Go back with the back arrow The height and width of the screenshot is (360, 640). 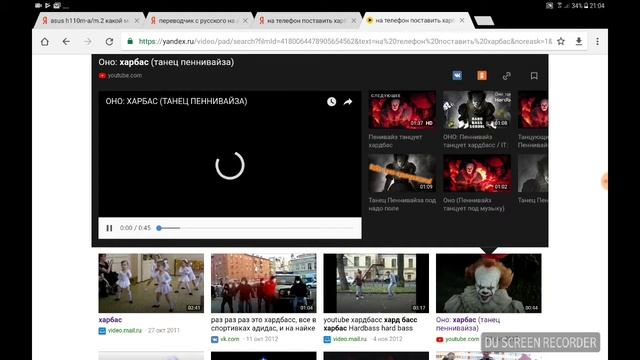66,42
